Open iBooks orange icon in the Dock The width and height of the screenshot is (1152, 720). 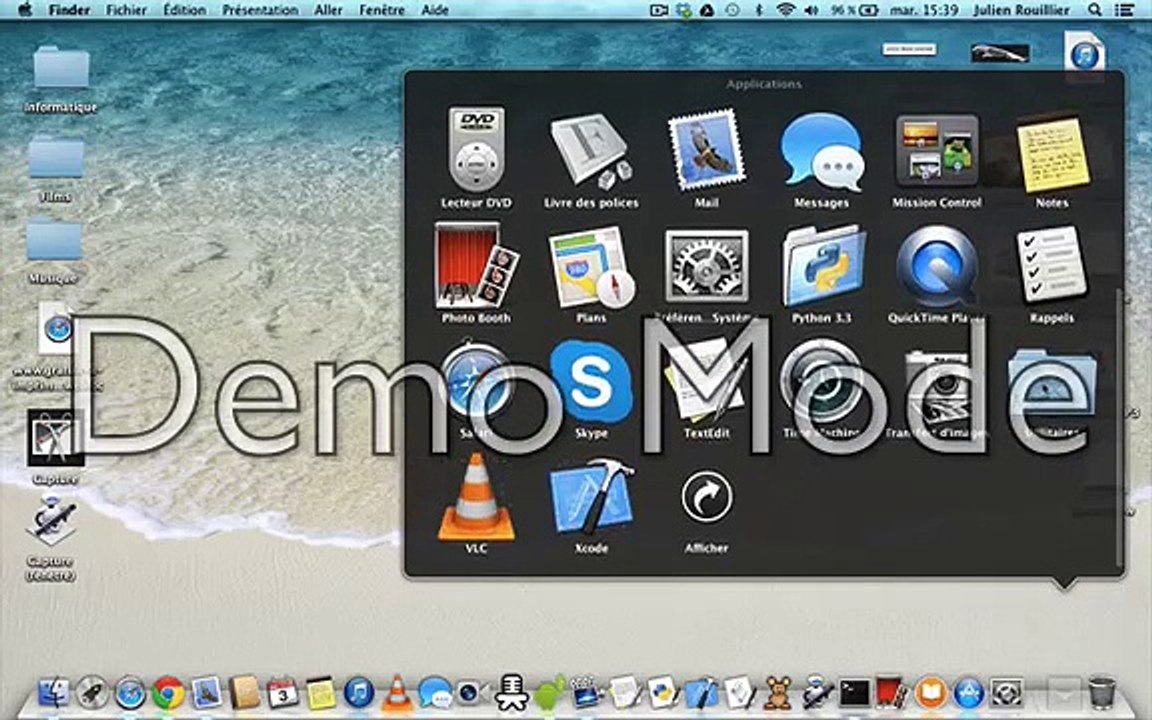pyautogui.click(x=930, y=693)
